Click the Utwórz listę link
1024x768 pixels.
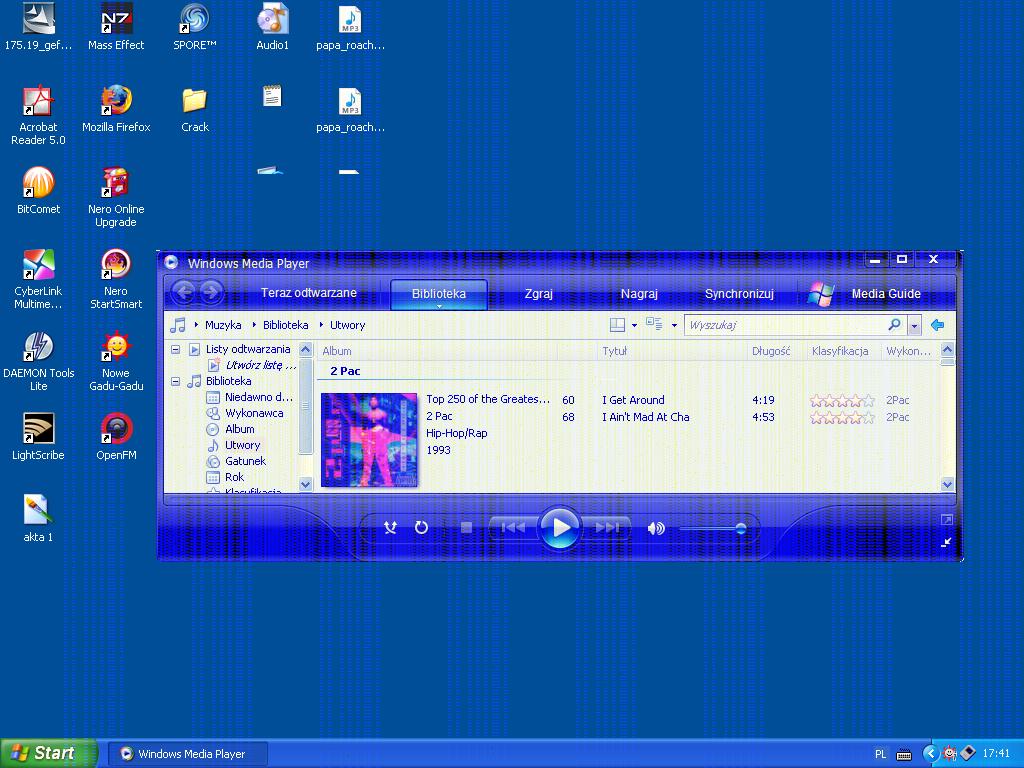(260, 365)
